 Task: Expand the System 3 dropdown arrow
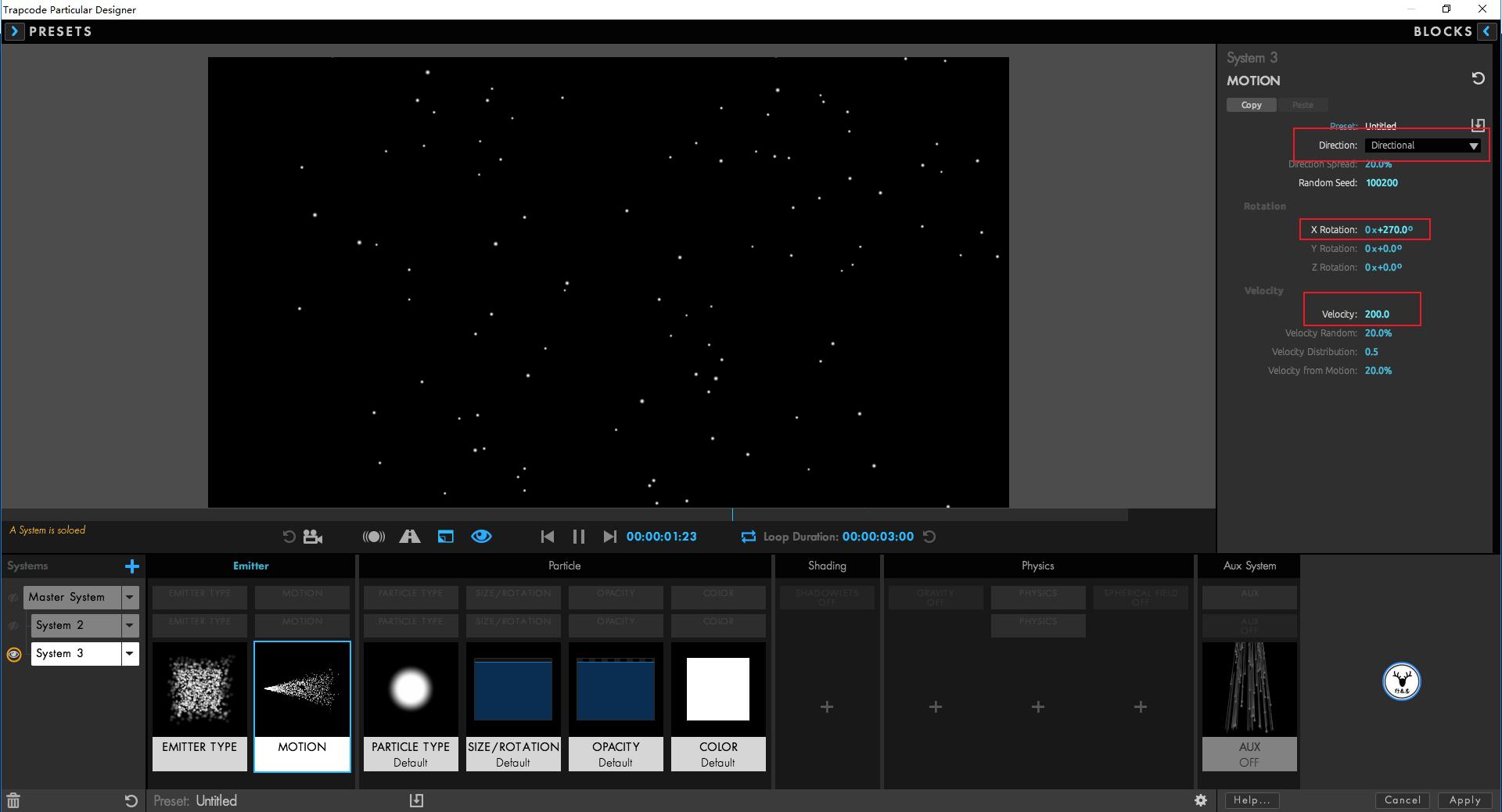point(130,653)
